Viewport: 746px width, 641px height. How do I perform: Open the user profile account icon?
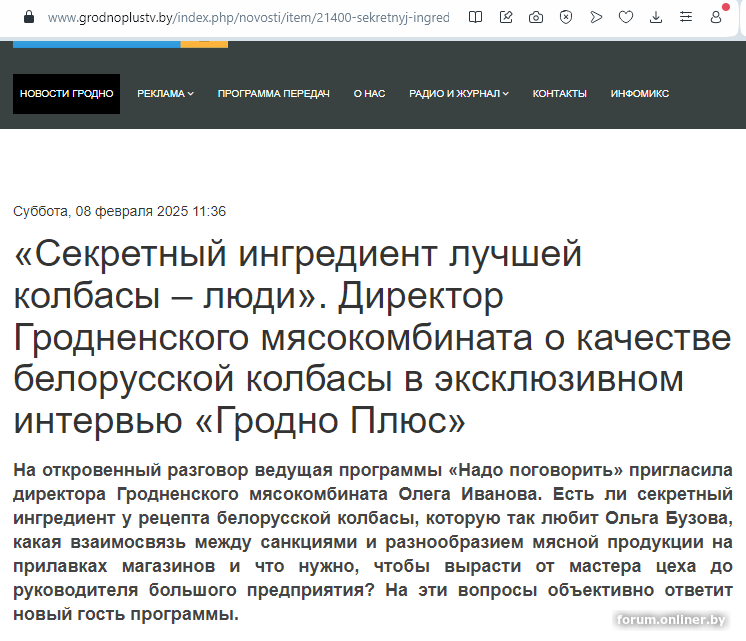716,18
